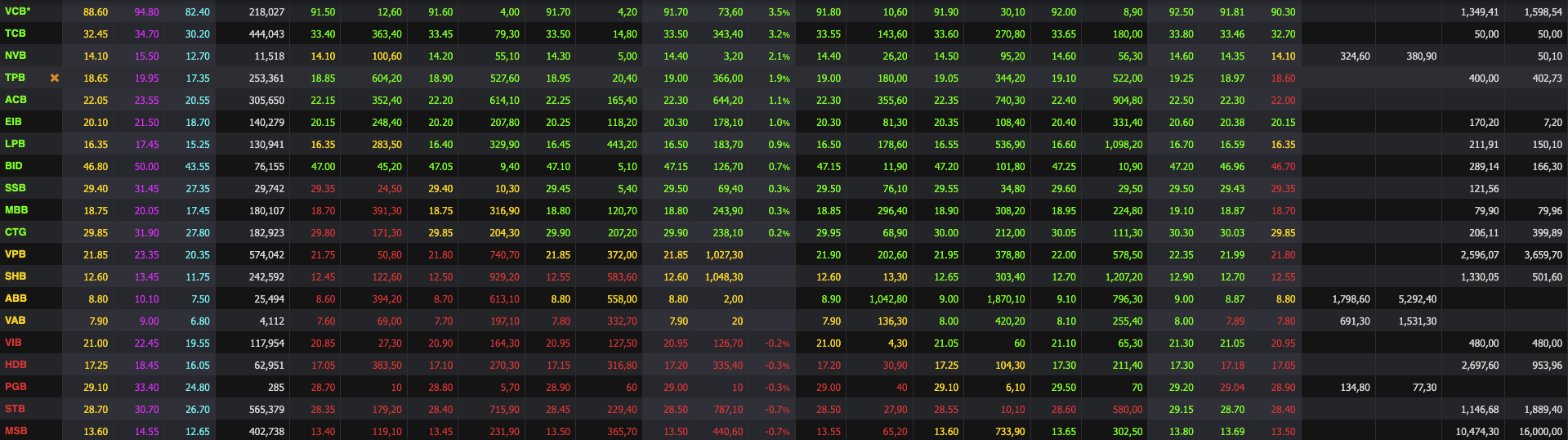This screenshot has height=440, width=1568.
Task: Remove TPB using the orange X icon
Action: point(55,78)
